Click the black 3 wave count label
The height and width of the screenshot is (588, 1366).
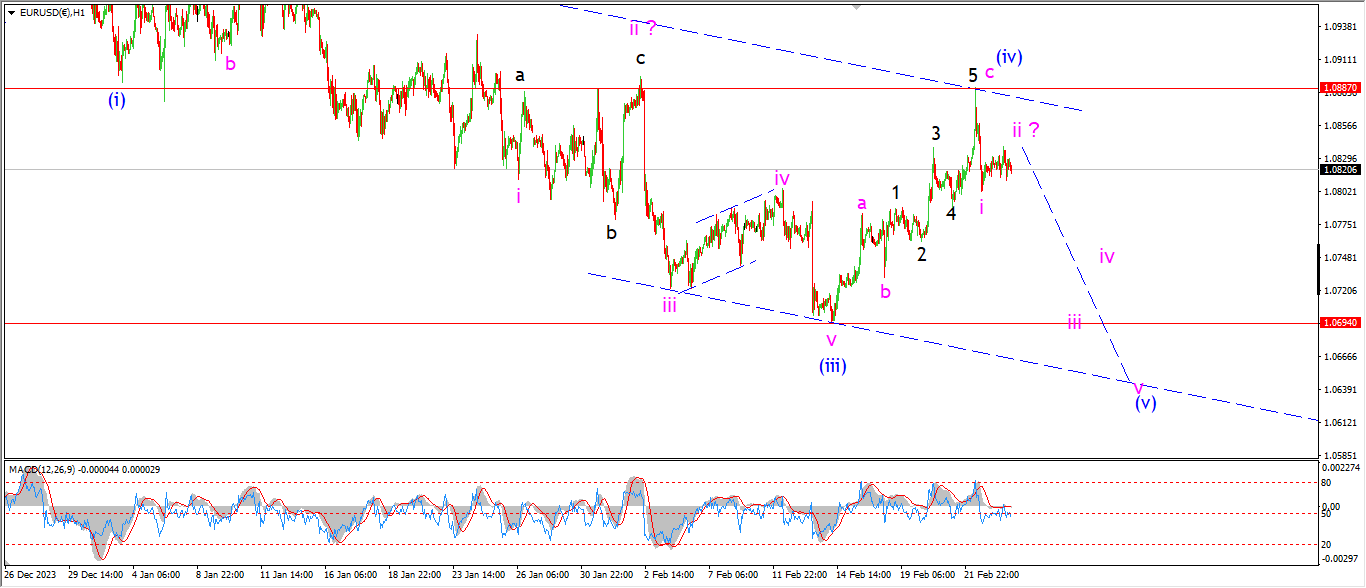pos(936,133)
